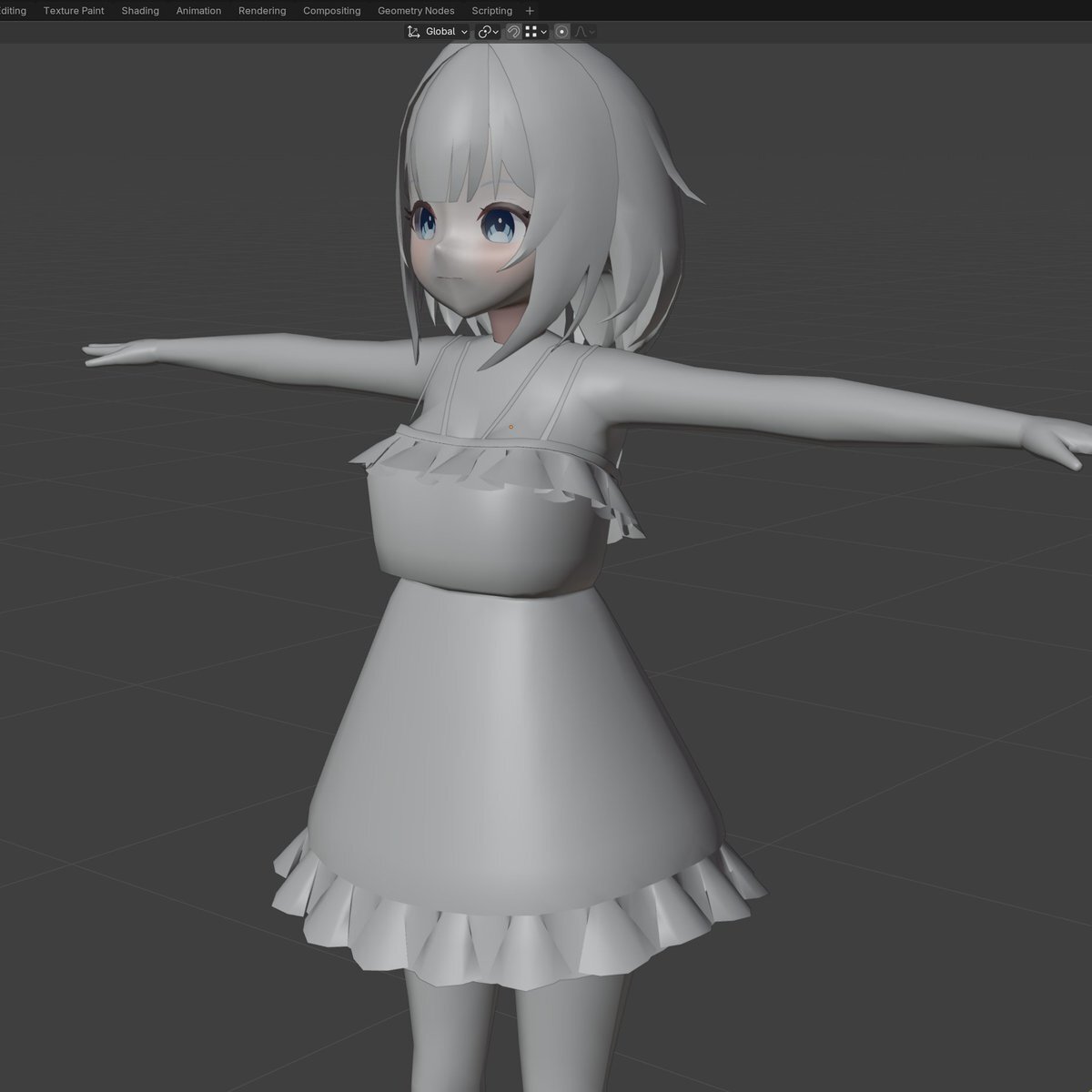Open the Rendering workspace tab
Screen dimensions: 1092x1092
[262, 11]
